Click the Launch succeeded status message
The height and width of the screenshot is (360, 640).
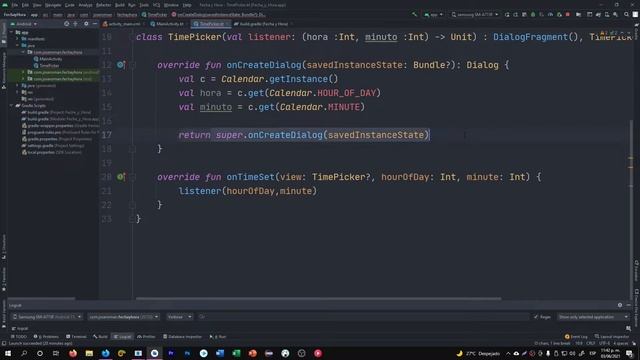[40, 344]
